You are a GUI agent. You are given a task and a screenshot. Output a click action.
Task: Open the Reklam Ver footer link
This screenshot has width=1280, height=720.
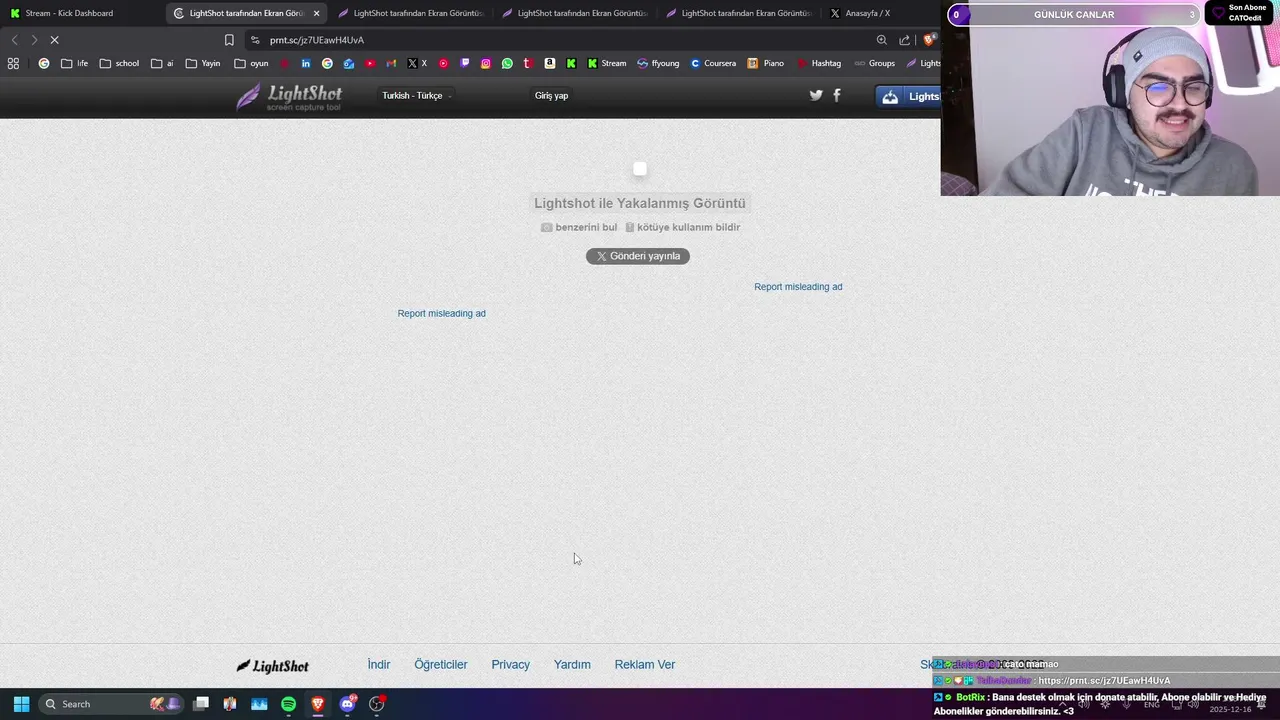point(645,664)
